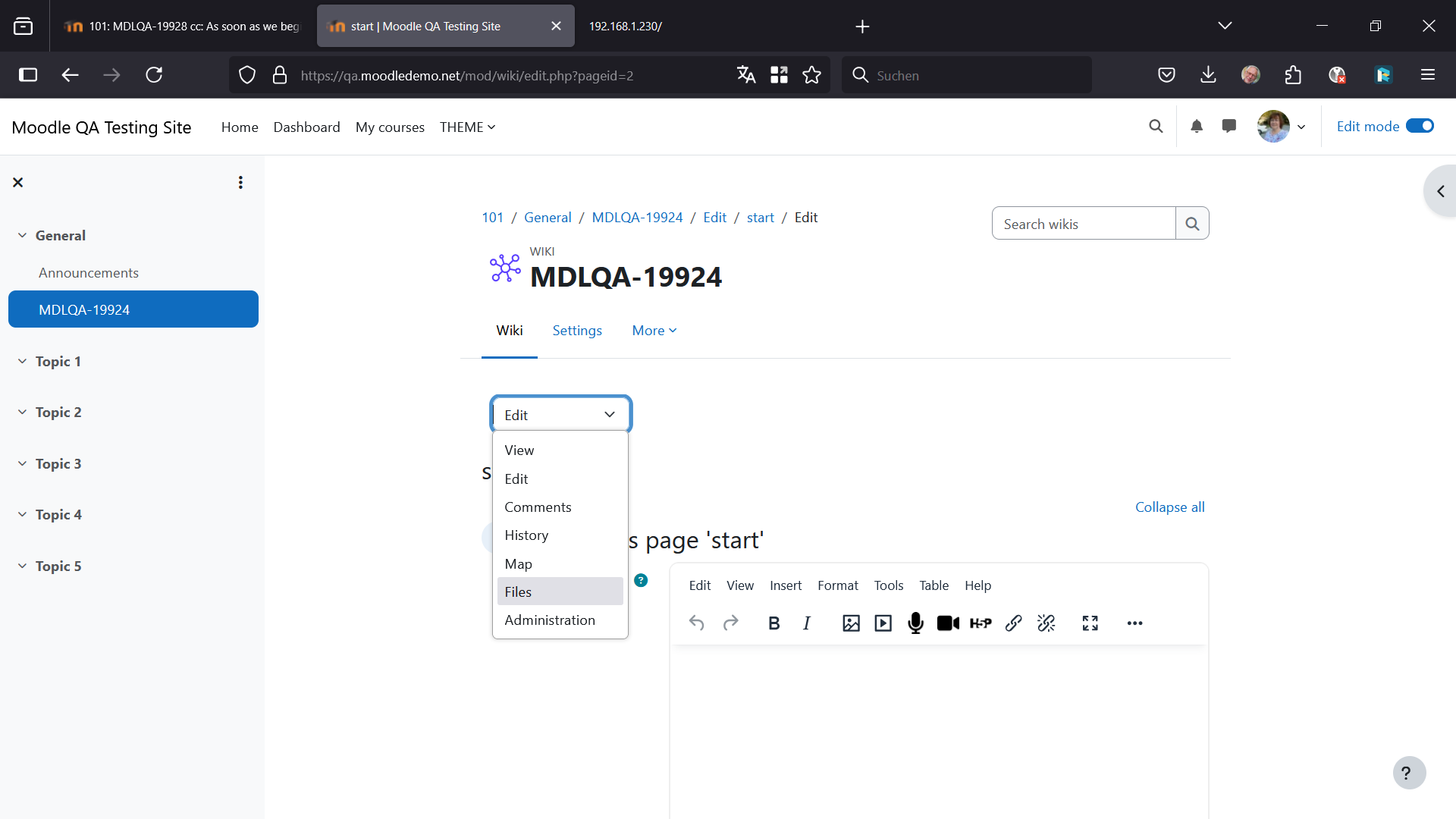The image size is (1456, 819).
Task: Bookmark this page with star
Action: pyautogui.click(x=811, y=75)
